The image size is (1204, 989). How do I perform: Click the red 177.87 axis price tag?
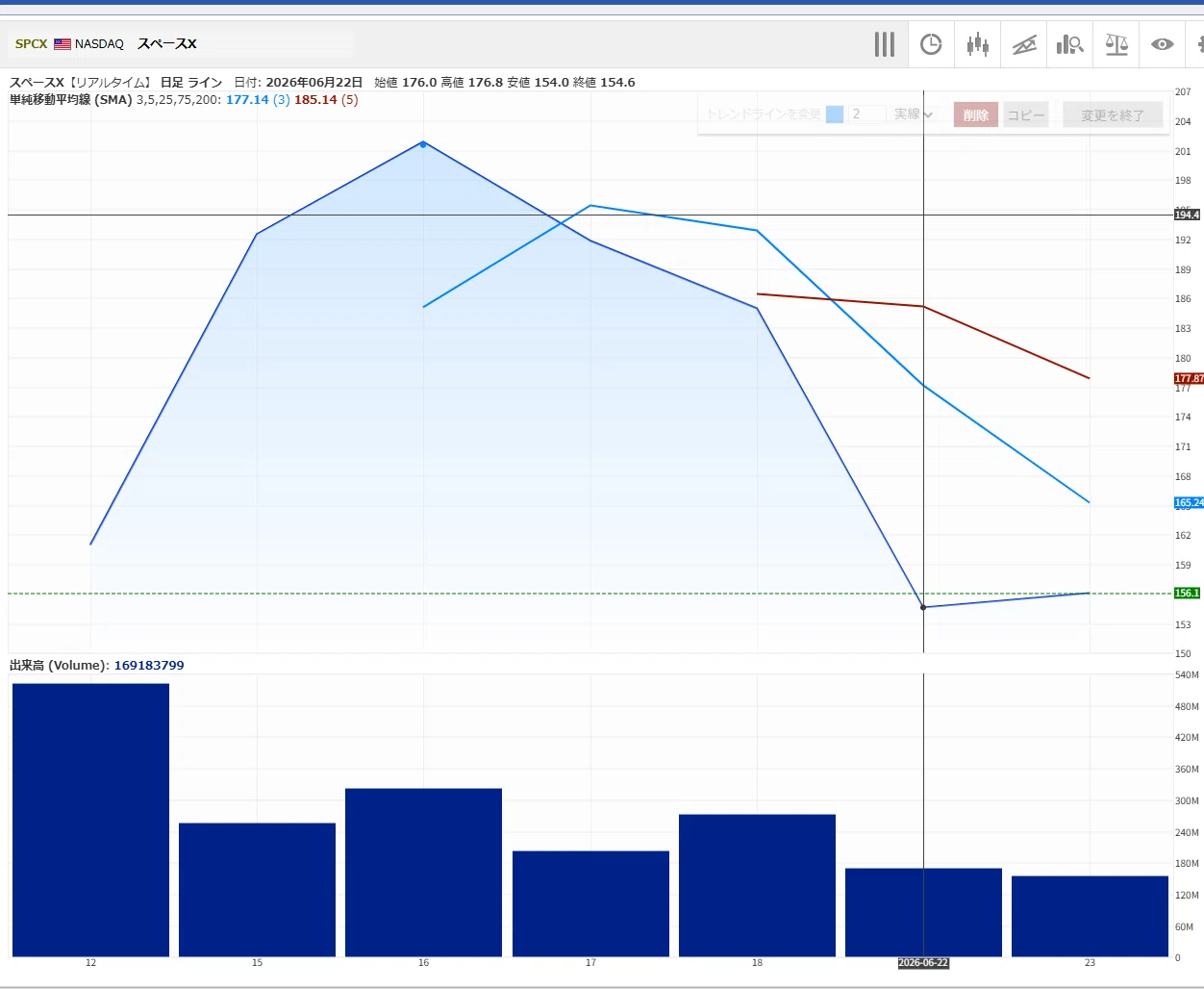(1189, 379)
